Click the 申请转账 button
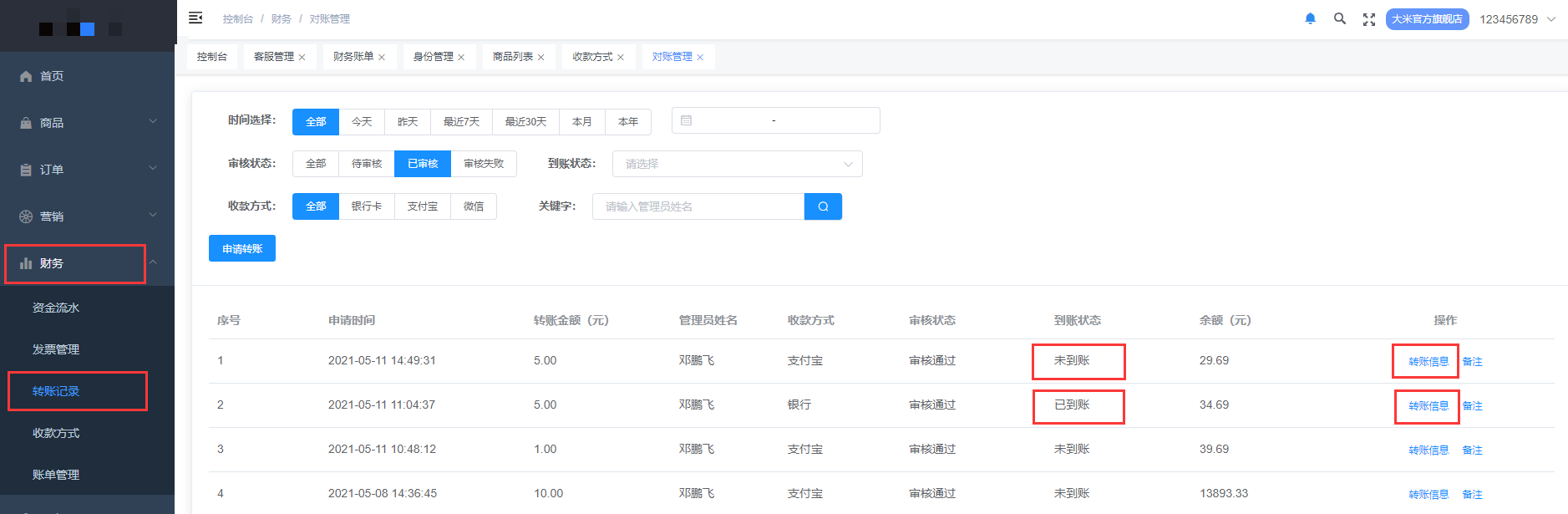 242,248
